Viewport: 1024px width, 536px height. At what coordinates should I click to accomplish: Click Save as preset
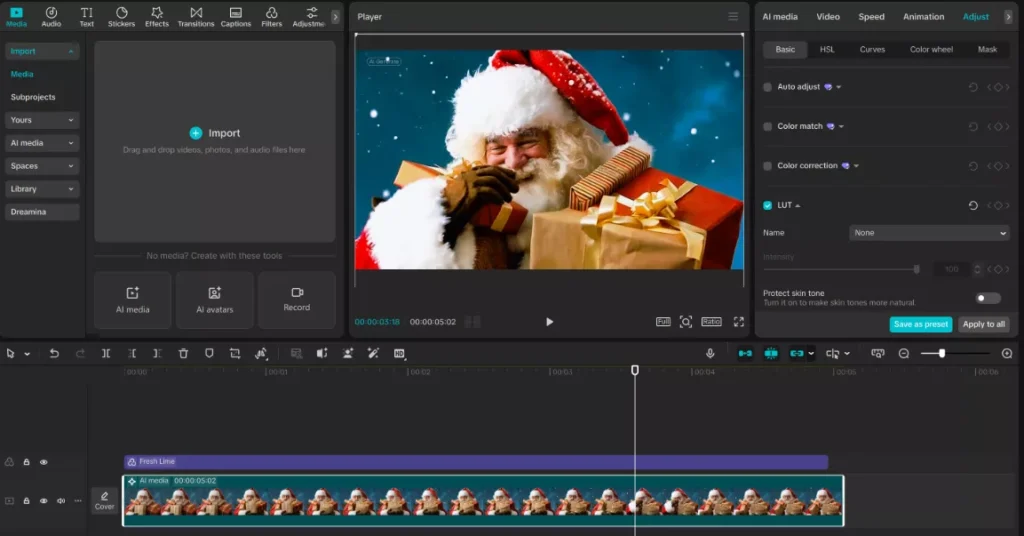pyautogui.click(x=921, y=324)
